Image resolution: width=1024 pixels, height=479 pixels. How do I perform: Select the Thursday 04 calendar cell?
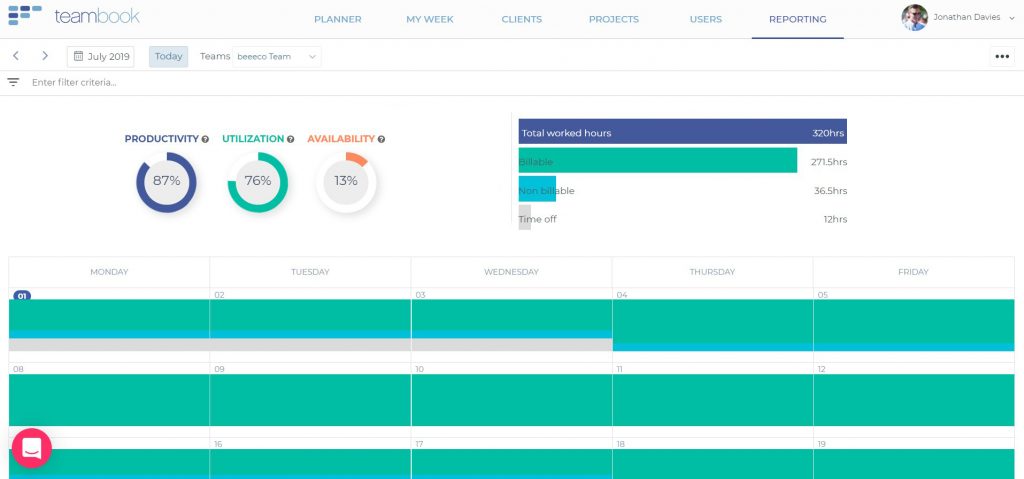pos(712,320)
